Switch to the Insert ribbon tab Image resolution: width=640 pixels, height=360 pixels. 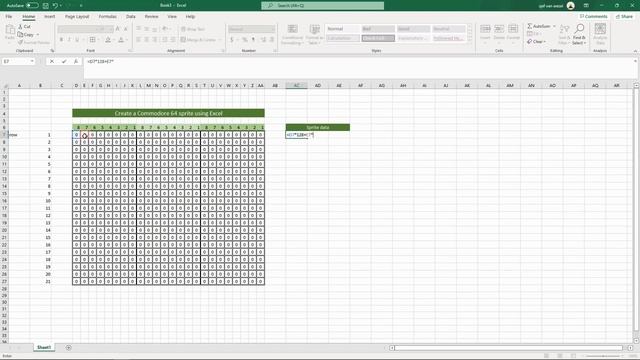coord(49,17)
